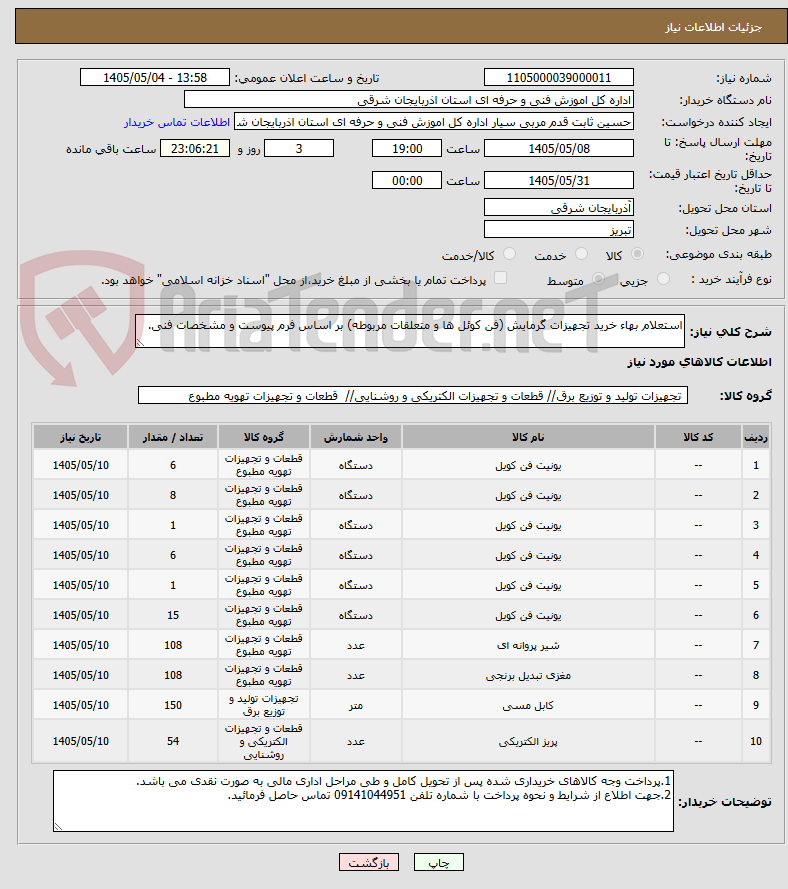The height and width of the screenshot is (889, 788).
Task: Click the validity time field 00:00
Action: [x=406, y=180]
